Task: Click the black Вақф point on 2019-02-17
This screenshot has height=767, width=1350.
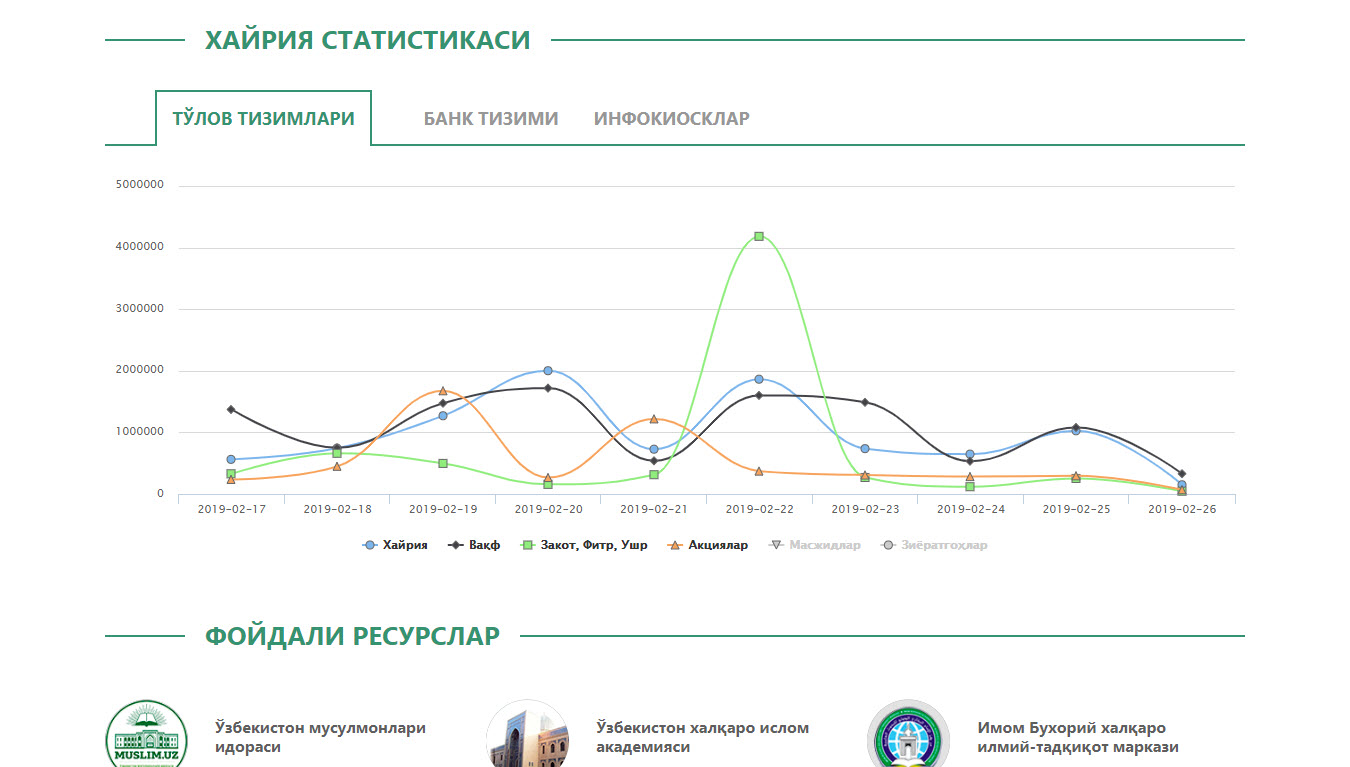Action: 231,409
